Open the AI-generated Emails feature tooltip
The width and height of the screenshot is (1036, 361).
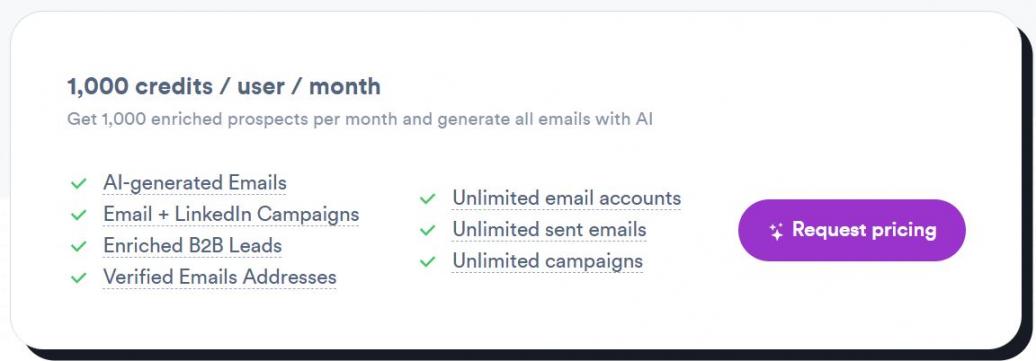pos(195,182)
